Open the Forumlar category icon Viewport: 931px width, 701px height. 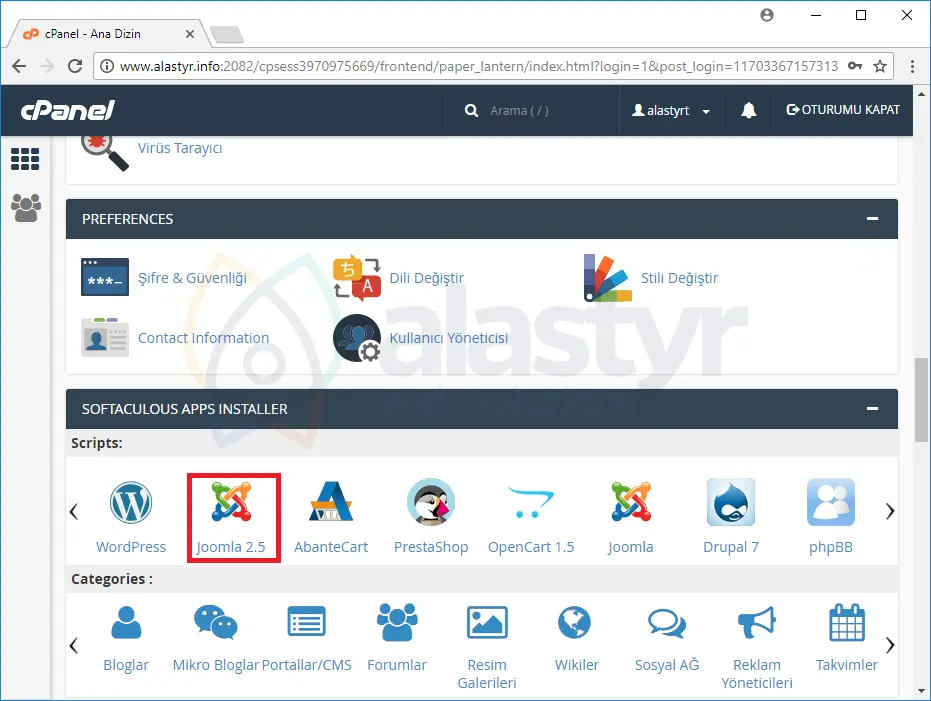point(397,622)
